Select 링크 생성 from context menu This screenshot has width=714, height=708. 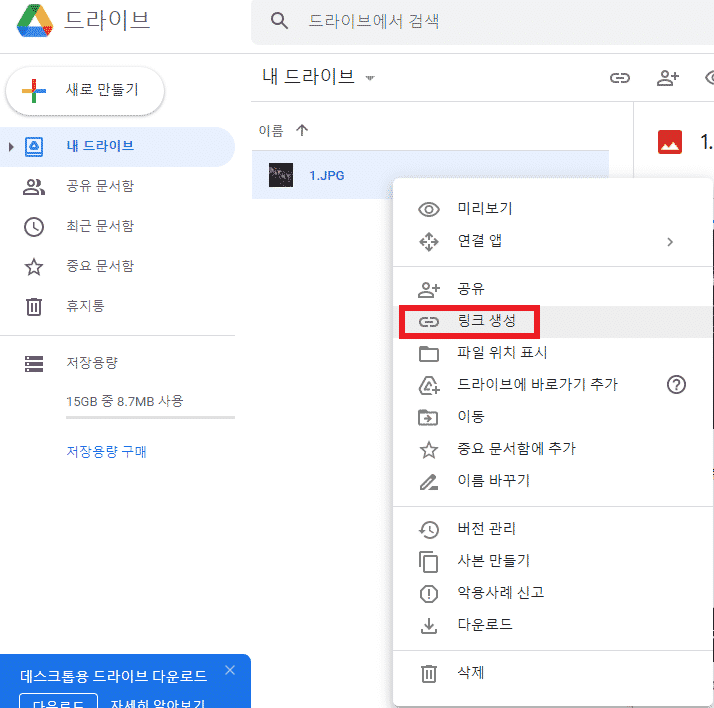point(486,321)
